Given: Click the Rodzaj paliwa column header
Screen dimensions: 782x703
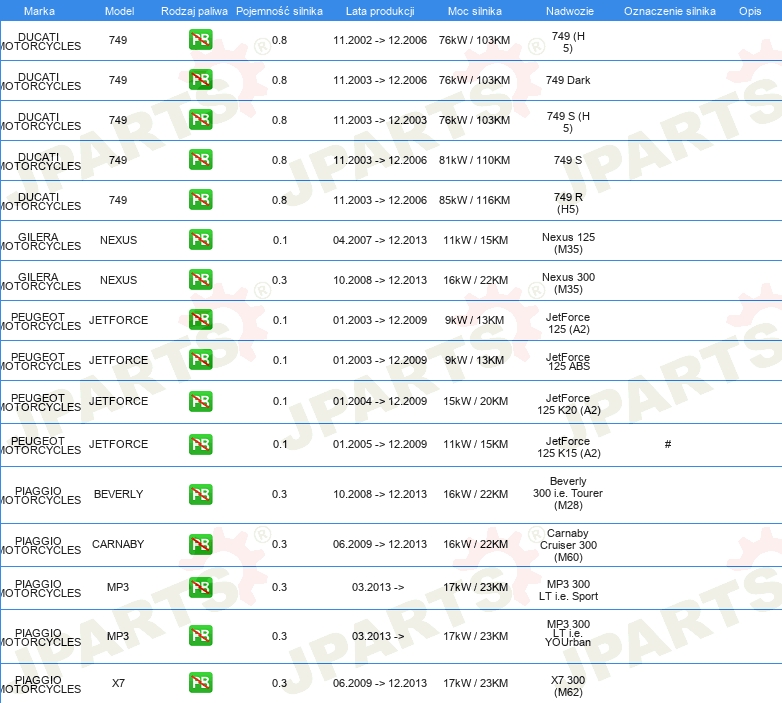Looking at the screenshot, I should (193, 11).
